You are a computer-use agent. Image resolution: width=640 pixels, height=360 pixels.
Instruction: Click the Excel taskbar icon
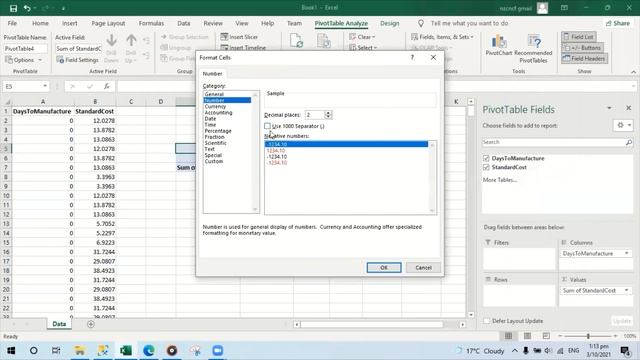click(126, 351)
